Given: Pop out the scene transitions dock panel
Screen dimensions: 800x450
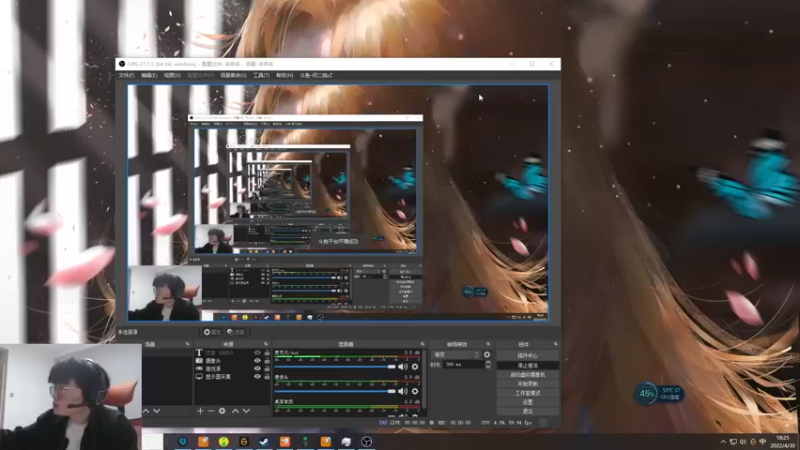Looking at the screenshot, I should 488,344.
